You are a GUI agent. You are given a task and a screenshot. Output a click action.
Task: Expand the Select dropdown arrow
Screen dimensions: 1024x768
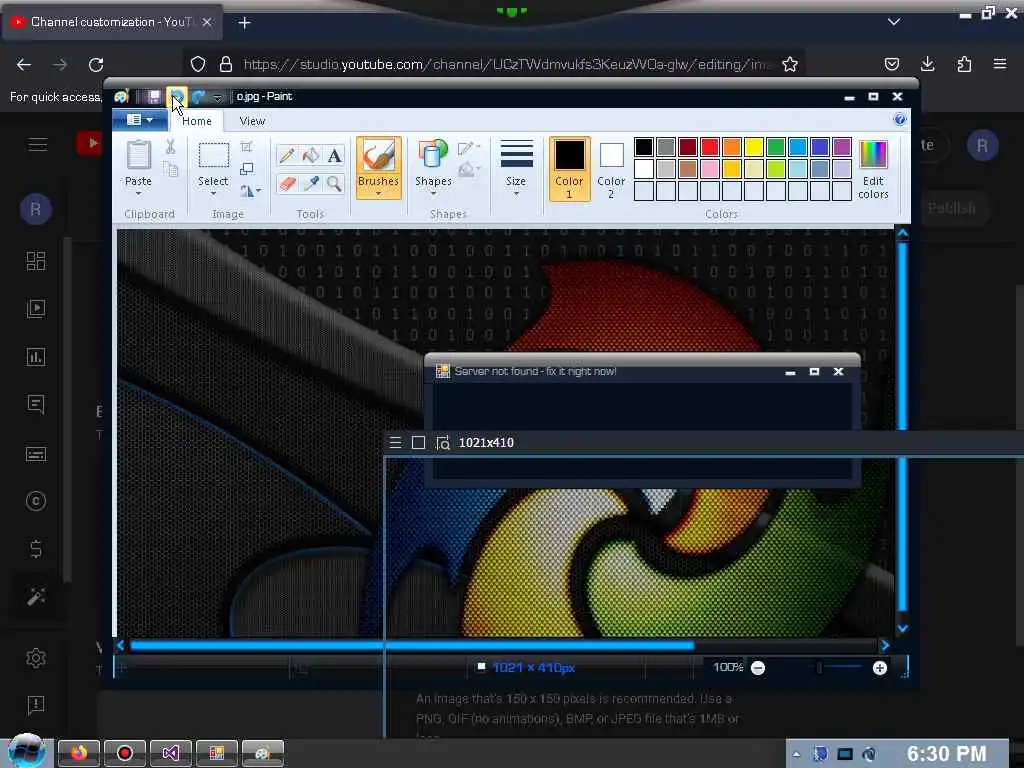214,194
